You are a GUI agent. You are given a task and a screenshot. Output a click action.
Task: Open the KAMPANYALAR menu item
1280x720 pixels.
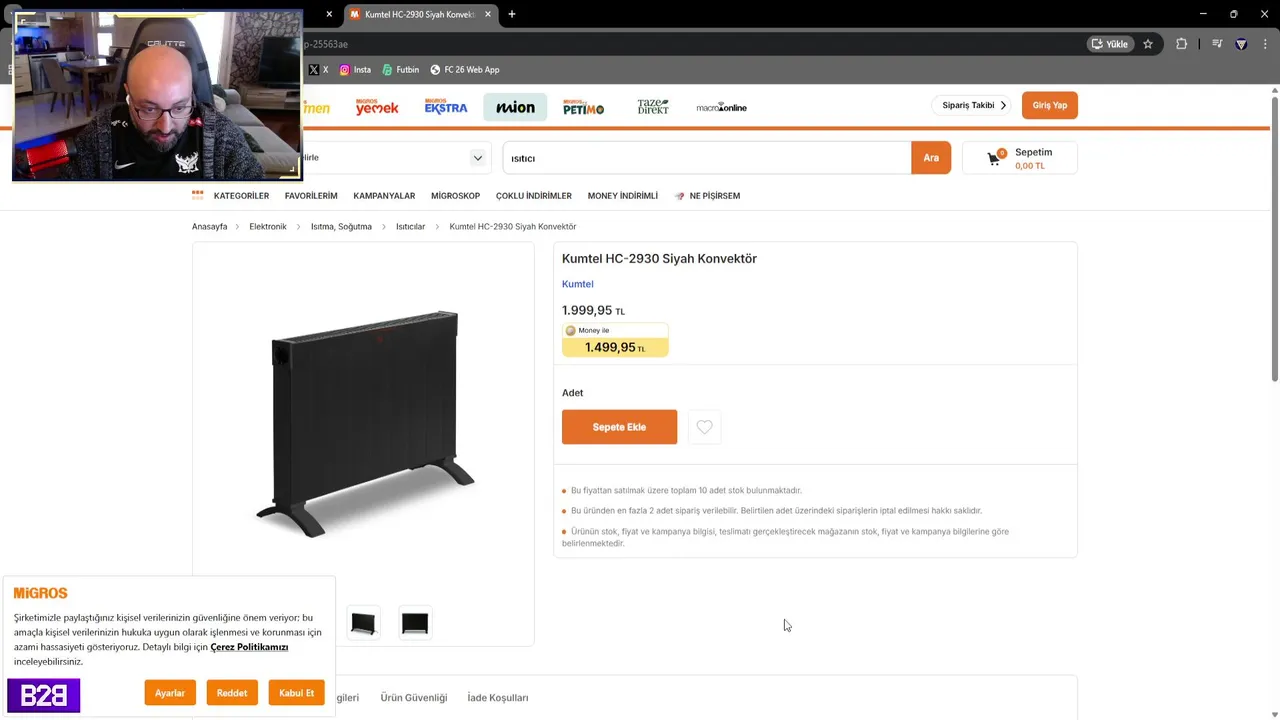384,196
